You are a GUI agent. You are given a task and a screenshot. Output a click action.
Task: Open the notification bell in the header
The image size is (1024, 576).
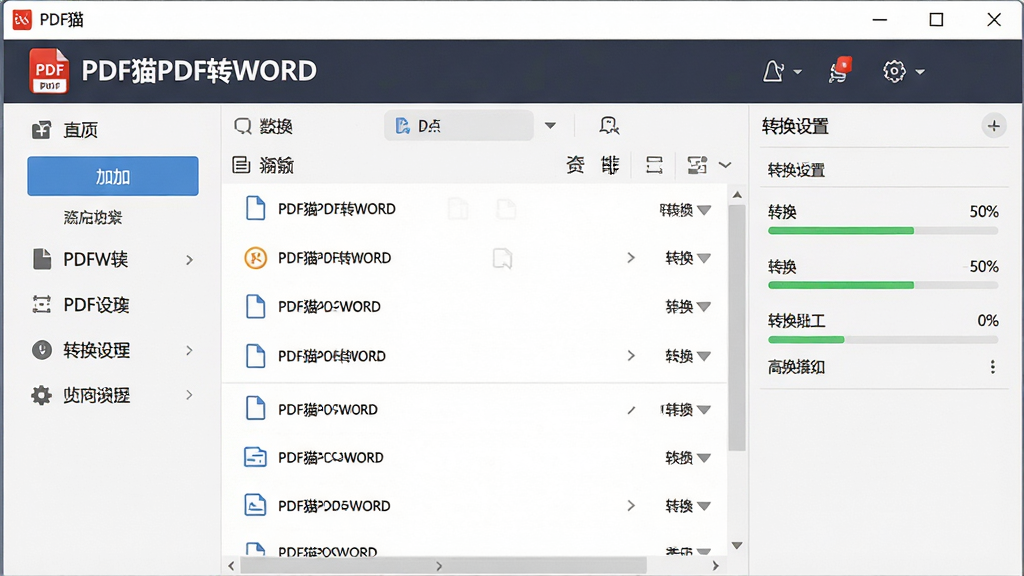(x=773, y=71)
